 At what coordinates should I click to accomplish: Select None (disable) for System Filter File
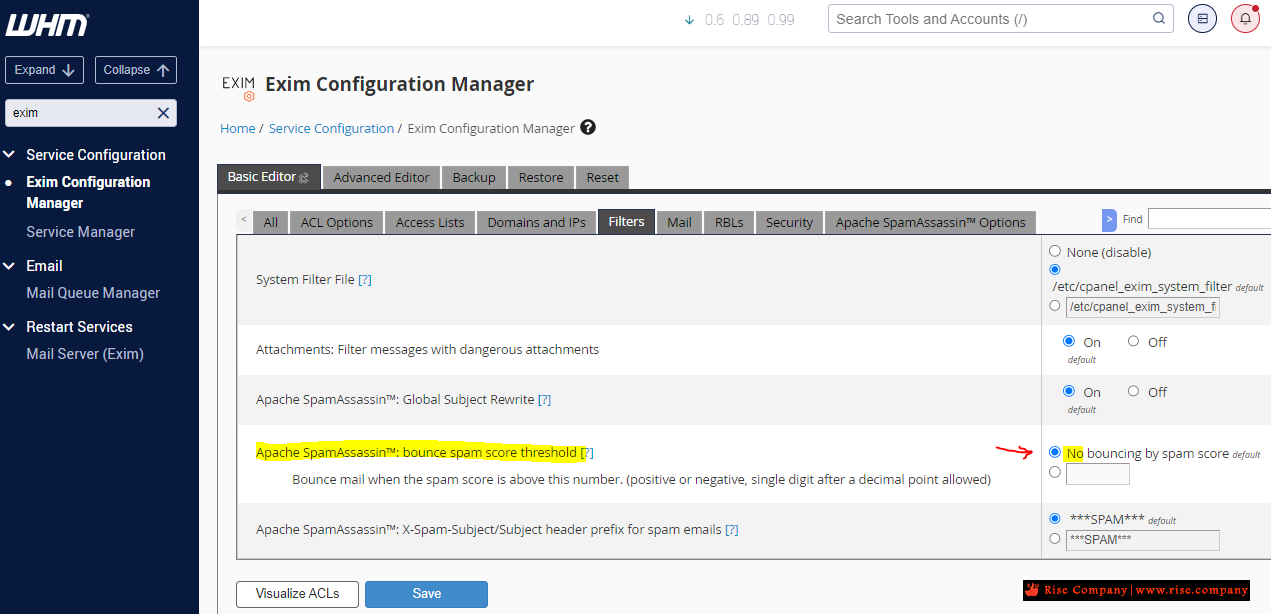(x=1055, y=251)
